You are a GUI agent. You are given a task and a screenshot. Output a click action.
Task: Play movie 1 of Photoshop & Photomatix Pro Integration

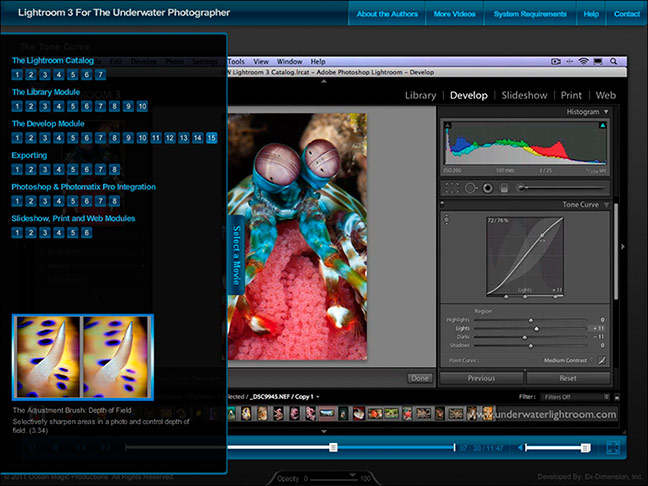point(17,201)
